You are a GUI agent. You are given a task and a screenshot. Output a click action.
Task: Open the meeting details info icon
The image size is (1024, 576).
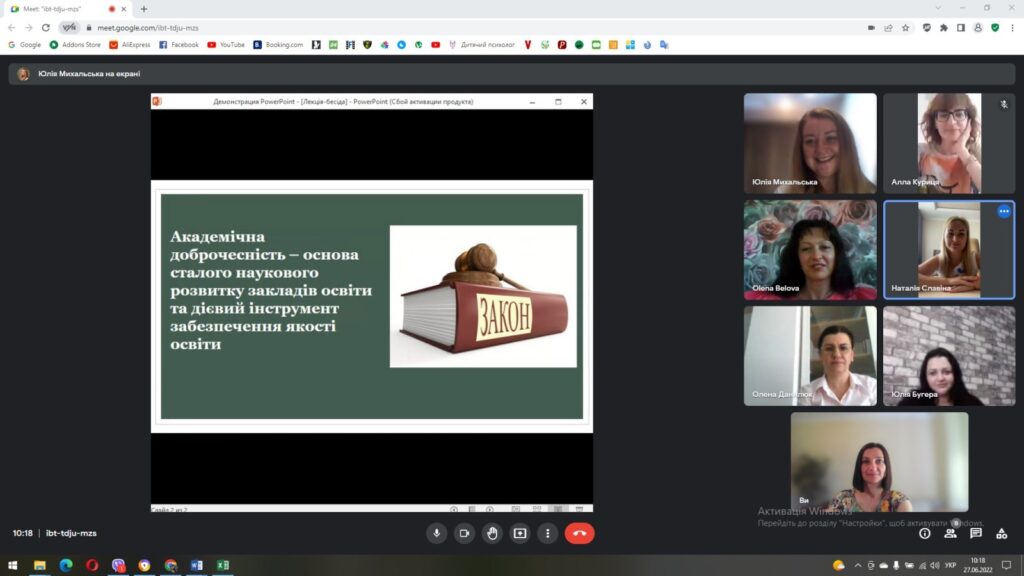click(x=924, y=533)
